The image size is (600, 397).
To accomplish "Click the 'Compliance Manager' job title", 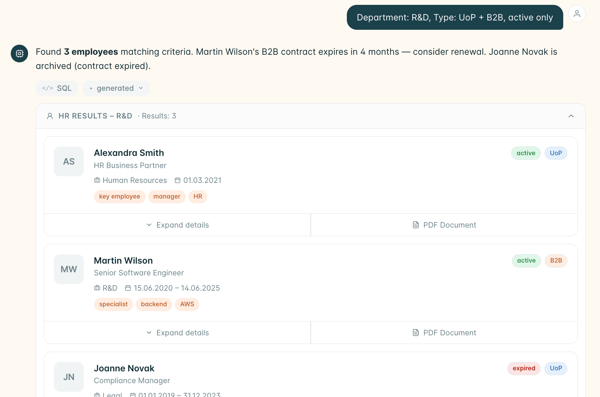I will pos(132,381).
